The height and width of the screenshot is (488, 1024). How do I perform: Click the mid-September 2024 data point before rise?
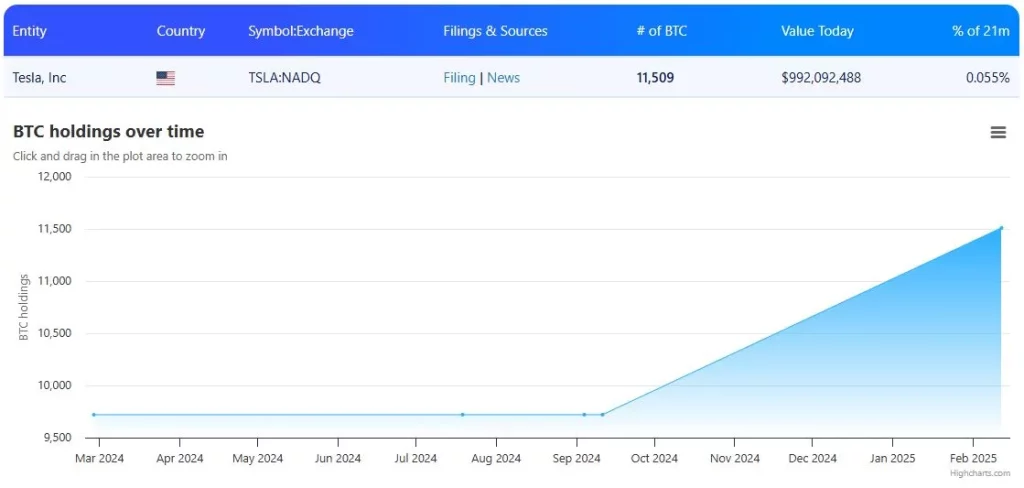(602, 415)
